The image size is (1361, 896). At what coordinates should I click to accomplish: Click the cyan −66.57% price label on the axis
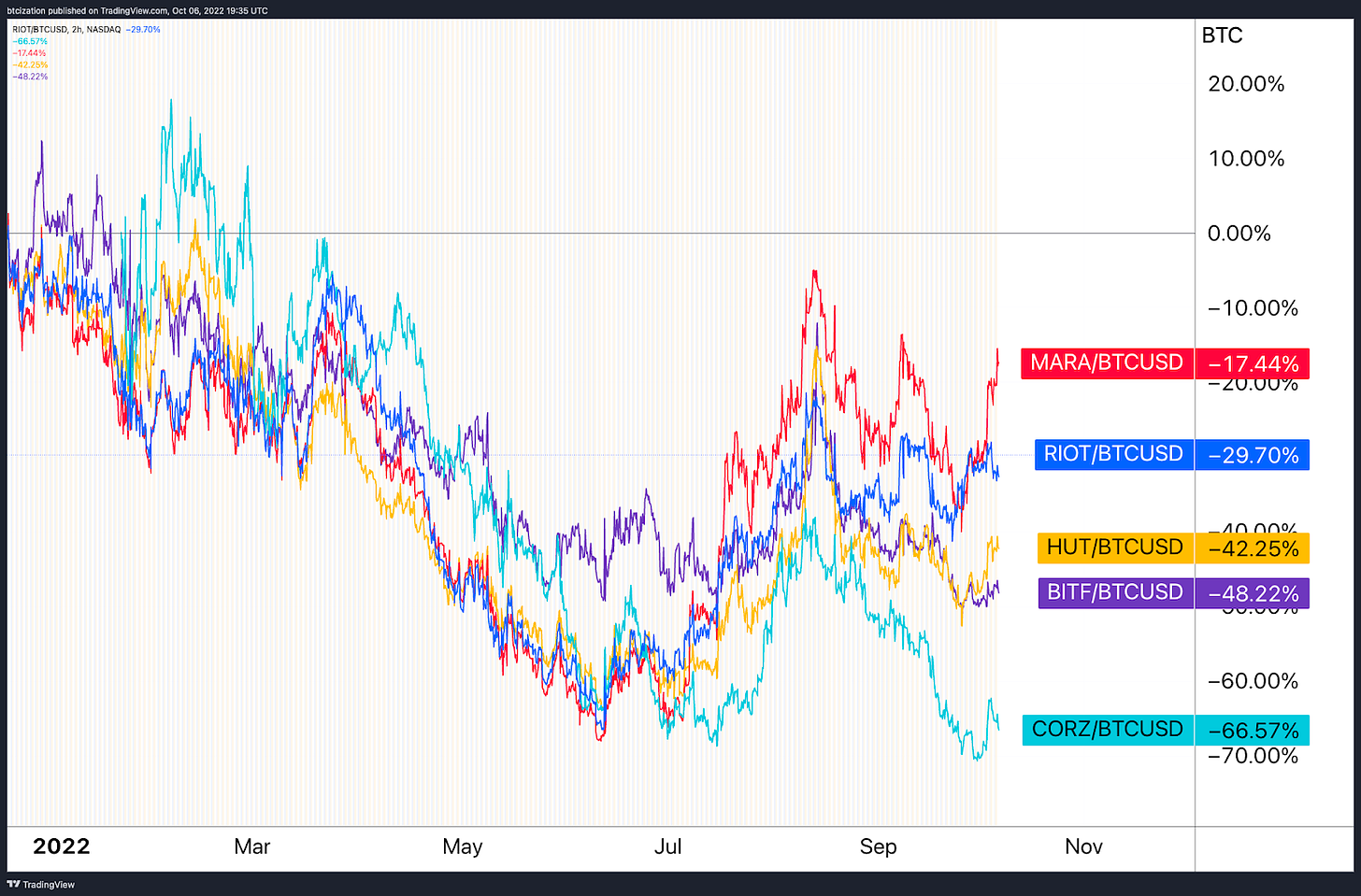[x=1253, y=731]
